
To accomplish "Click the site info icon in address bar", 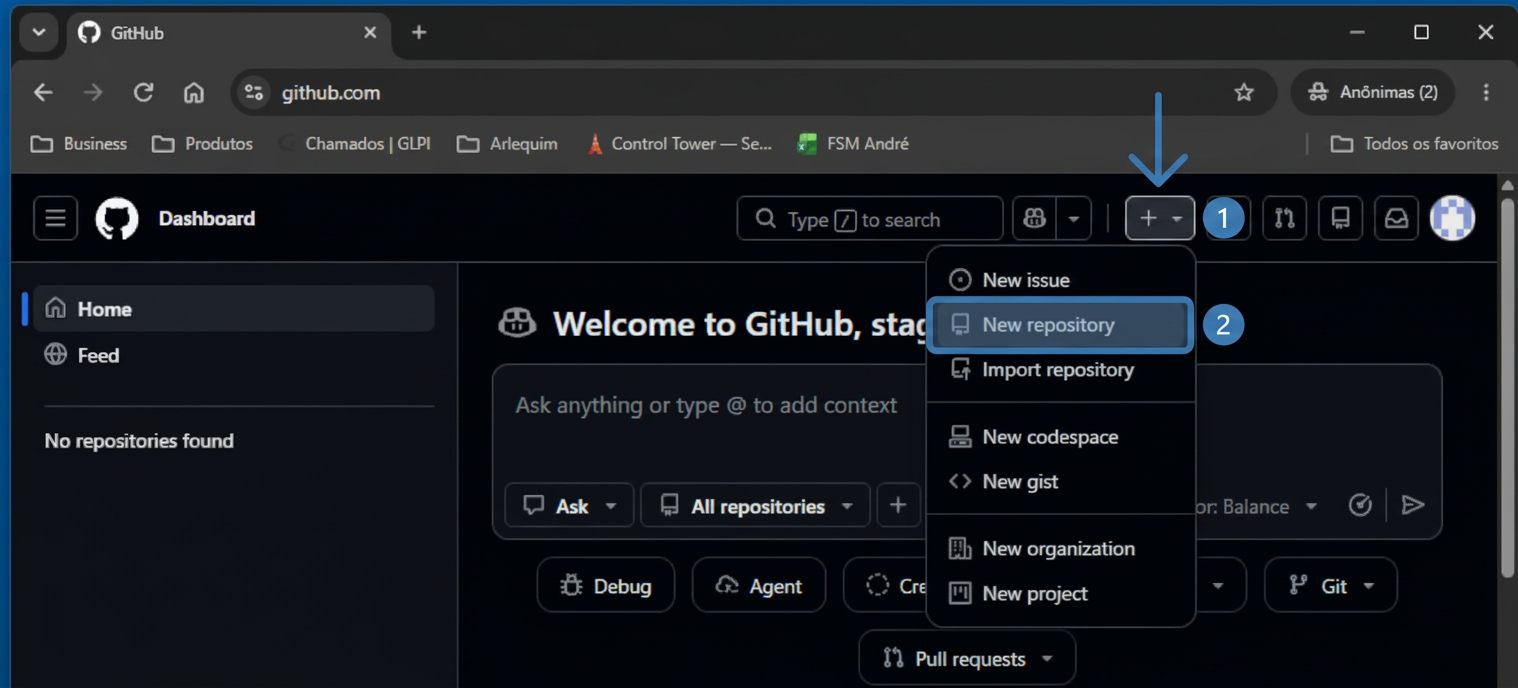I will point(254,93).
